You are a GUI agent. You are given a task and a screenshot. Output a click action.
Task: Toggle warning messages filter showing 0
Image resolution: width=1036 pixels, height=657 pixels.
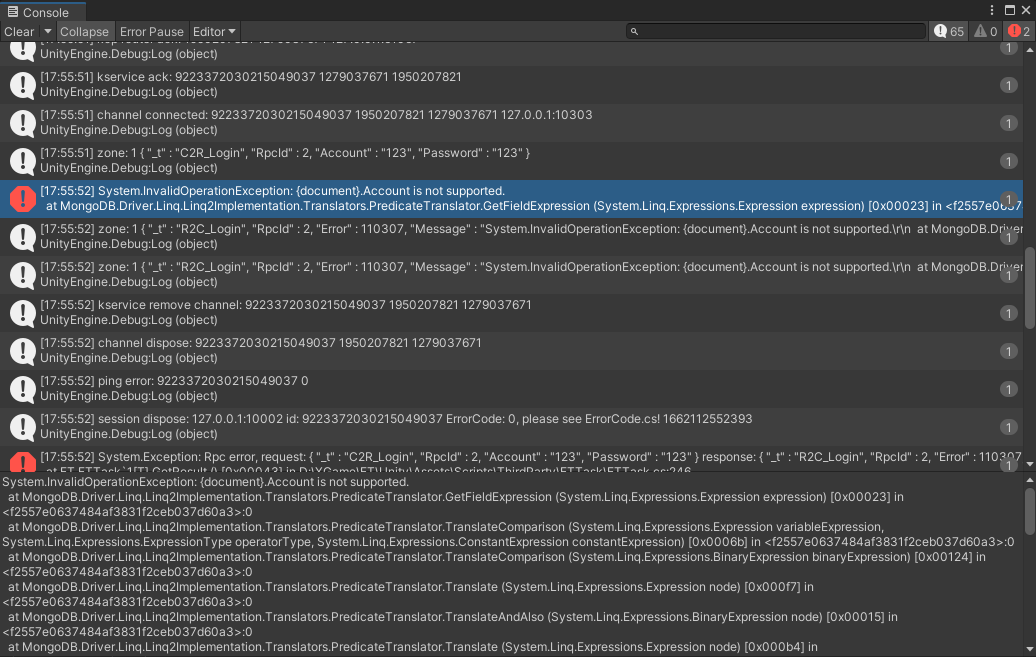pos(985,32)
